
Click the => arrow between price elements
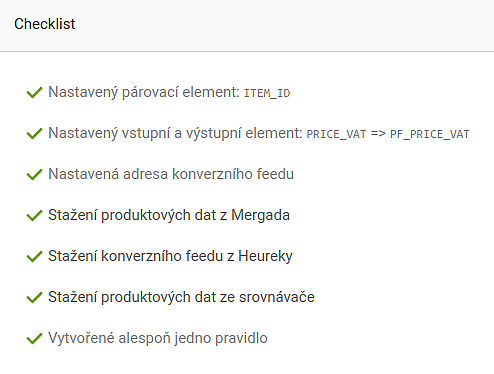[378, 134]
